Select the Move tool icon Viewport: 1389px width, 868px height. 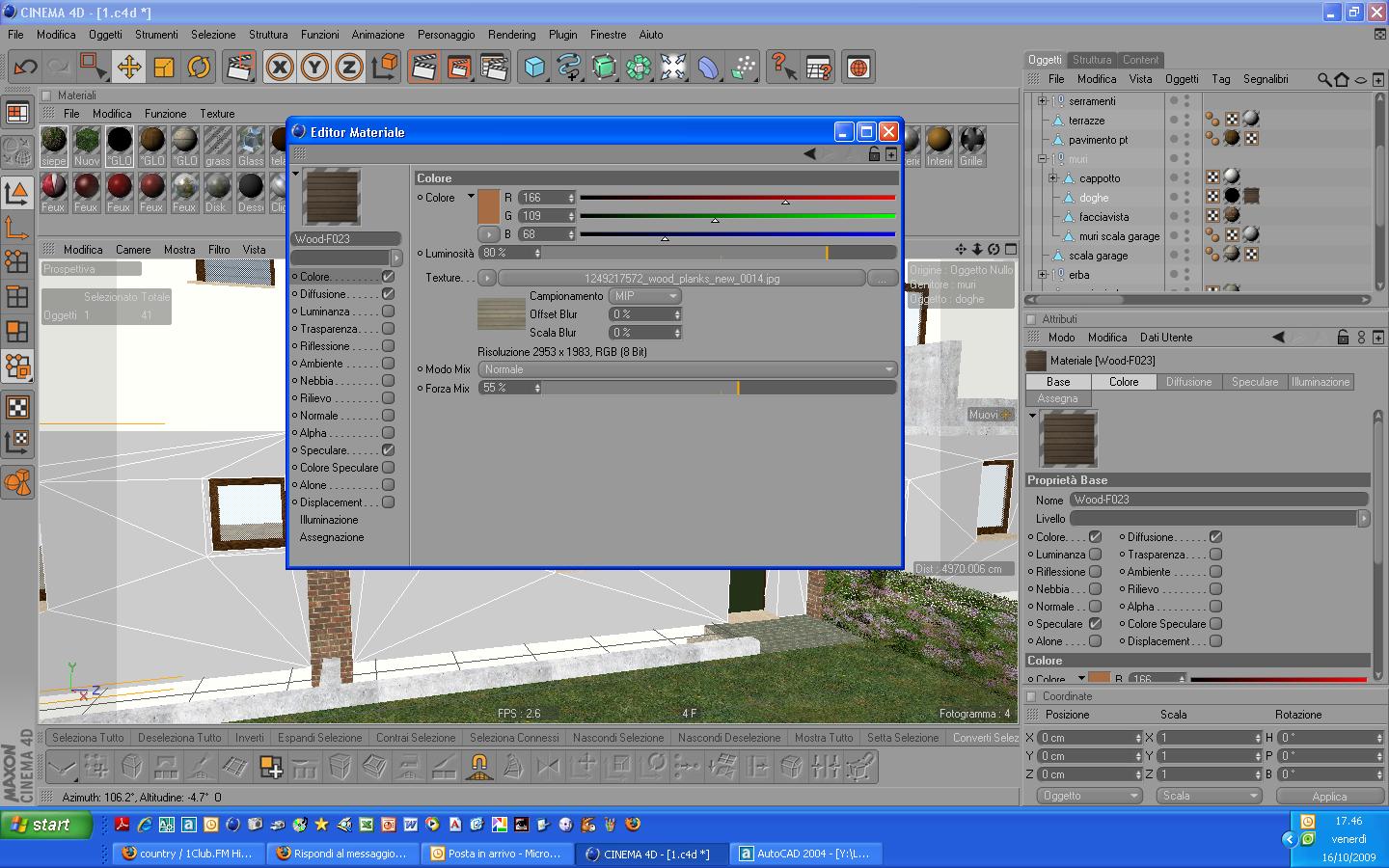[x=128, y=68]
